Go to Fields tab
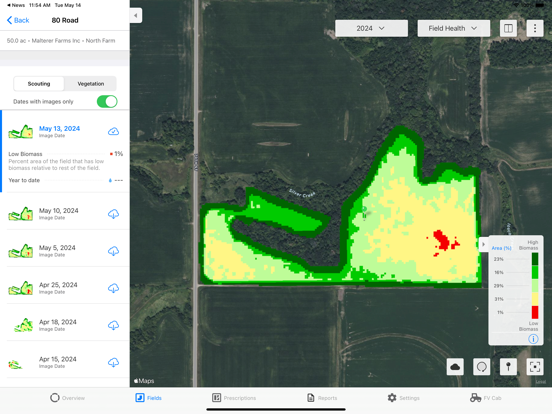552x414 pixels. tap(148, 398)
